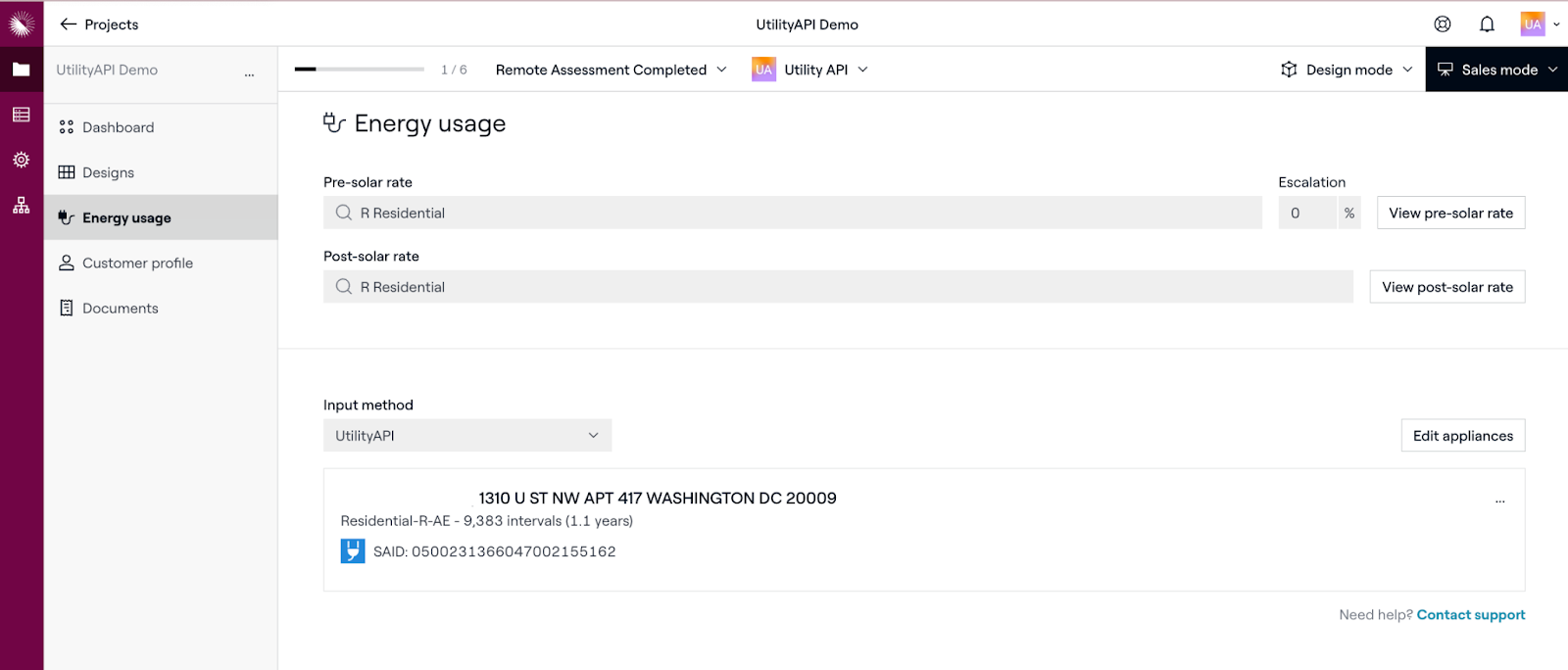
Task: Open the ellipsis menu next to UtilityAPI Demo
Action: [x=249, y=74]
